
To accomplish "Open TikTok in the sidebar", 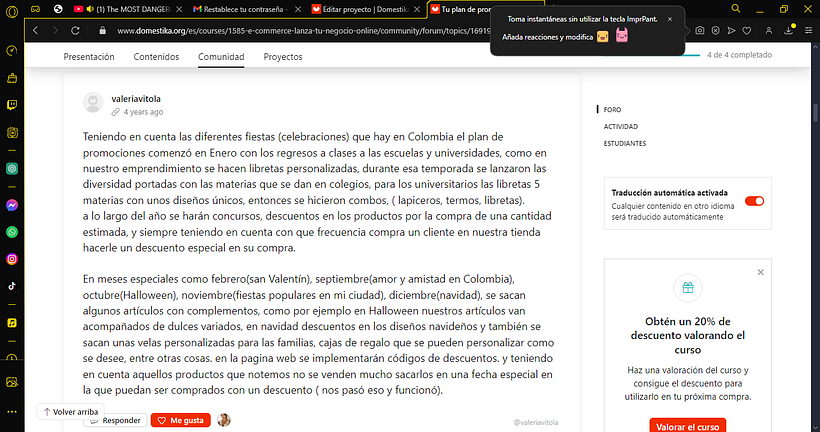I will 12,286.
